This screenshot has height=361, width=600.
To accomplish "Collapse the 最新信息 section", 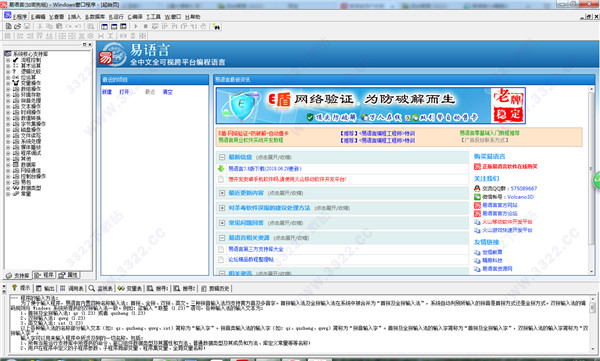I will coord(222,157).
